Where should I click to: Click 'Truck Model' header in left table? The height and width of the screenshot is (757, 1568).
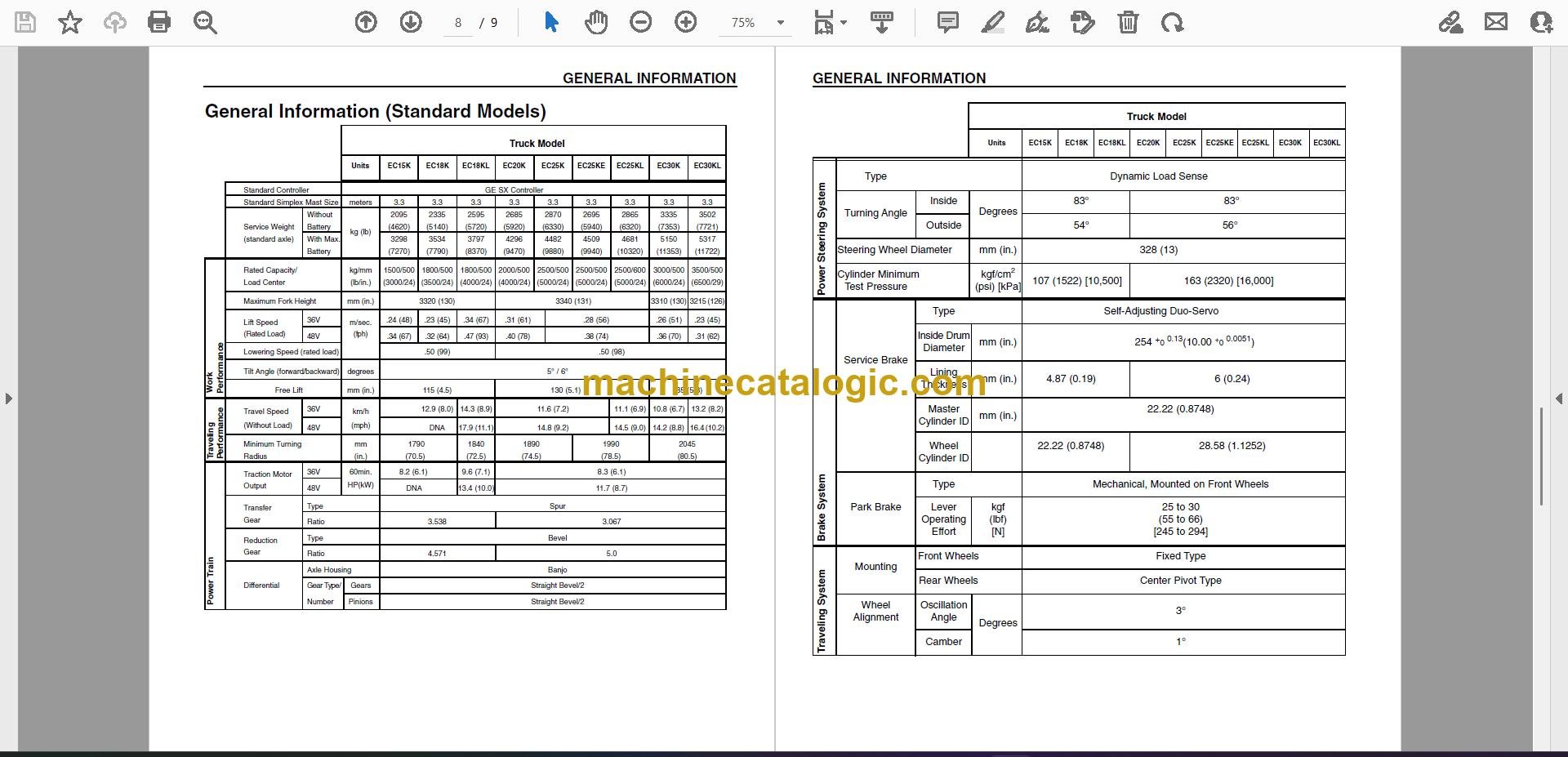pyautogui.click(x=537, y=143)
